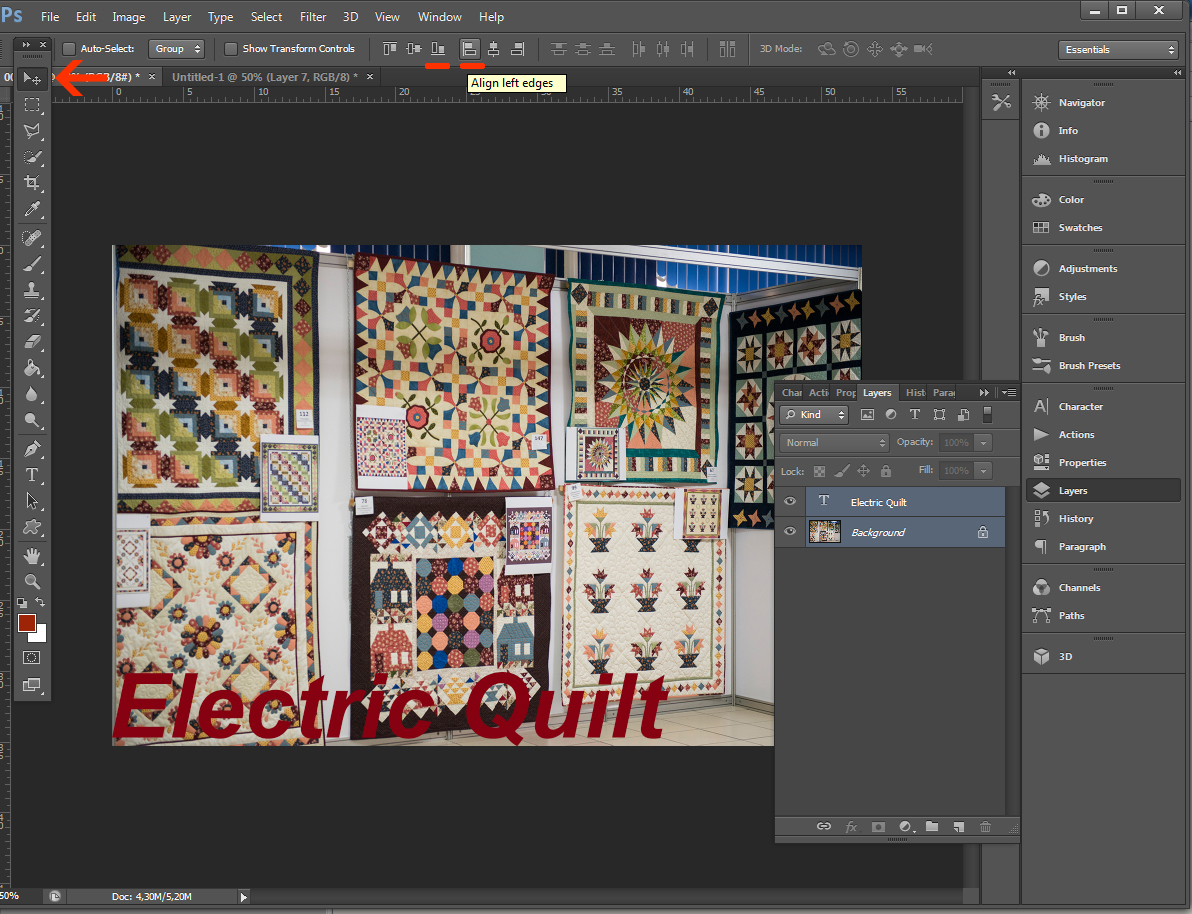Click the red foreground color swatch
Image resolution: width=1192 pixels, height=914 pixels.
tap(27, 623)
